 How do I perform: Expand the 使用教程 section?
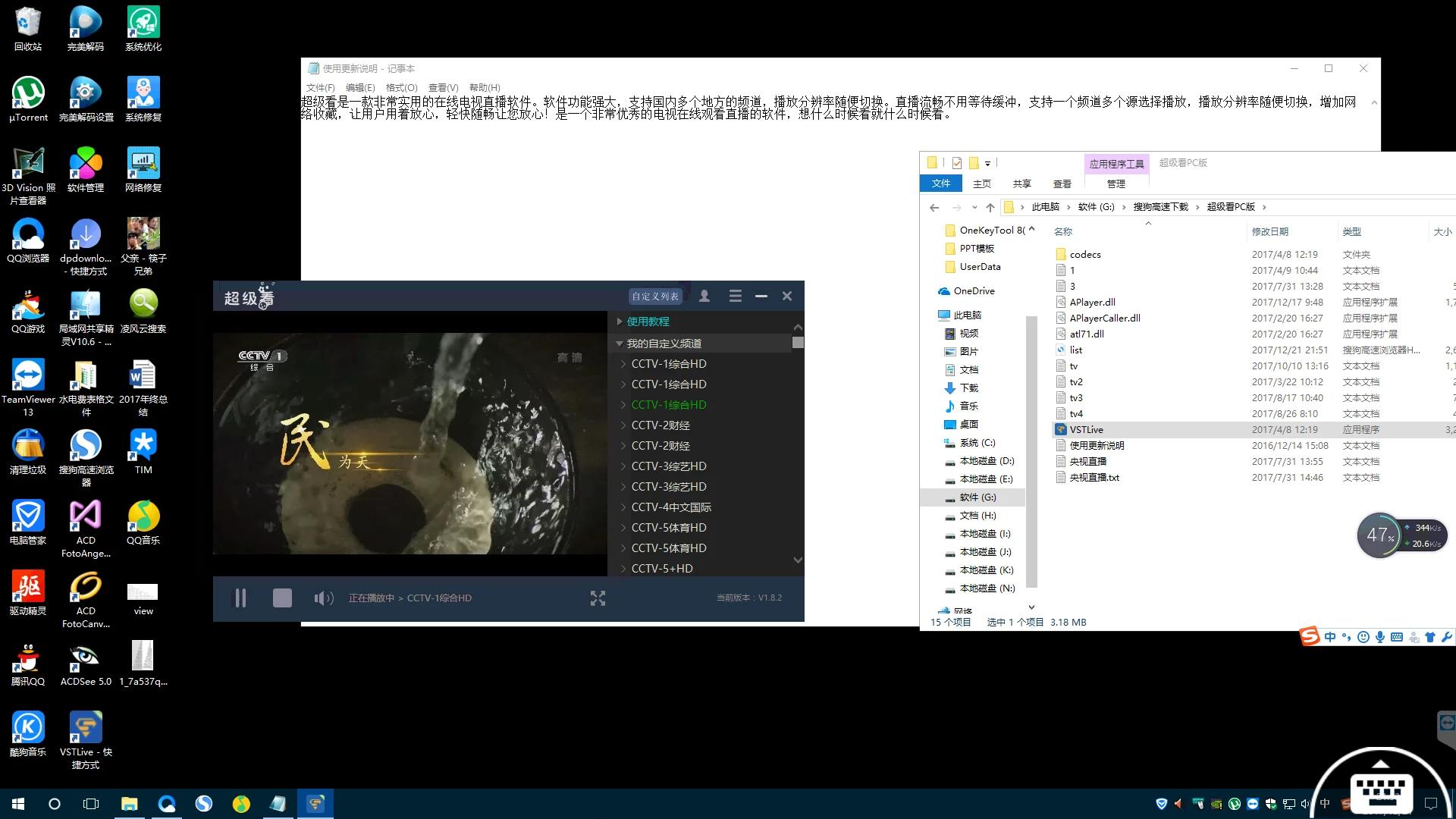(x=648, y=322)
